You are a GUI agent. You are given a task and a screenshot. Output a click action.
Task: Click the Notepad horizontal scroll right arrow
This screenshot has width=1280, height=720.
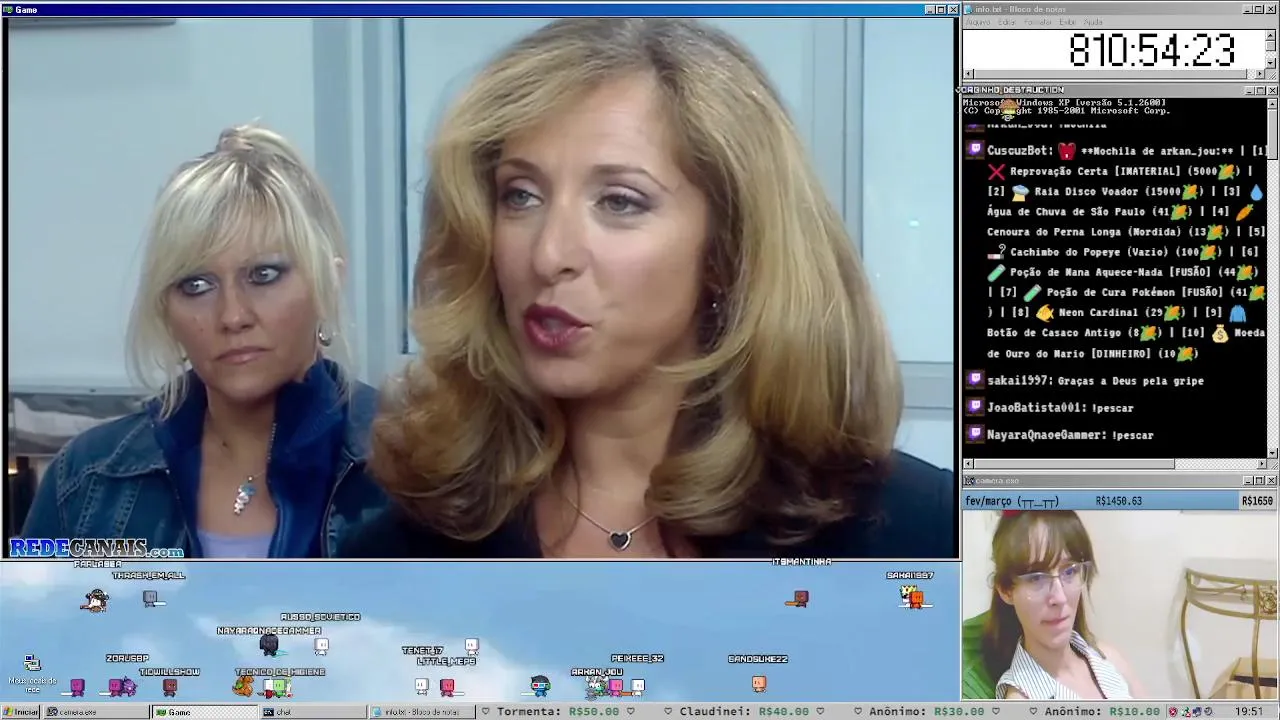pos(1260,74)
